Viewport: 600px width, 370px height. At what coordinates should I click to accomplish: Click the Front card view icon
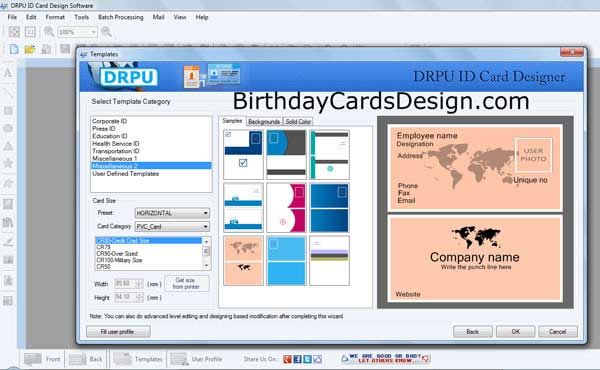[x=33, y=359]
